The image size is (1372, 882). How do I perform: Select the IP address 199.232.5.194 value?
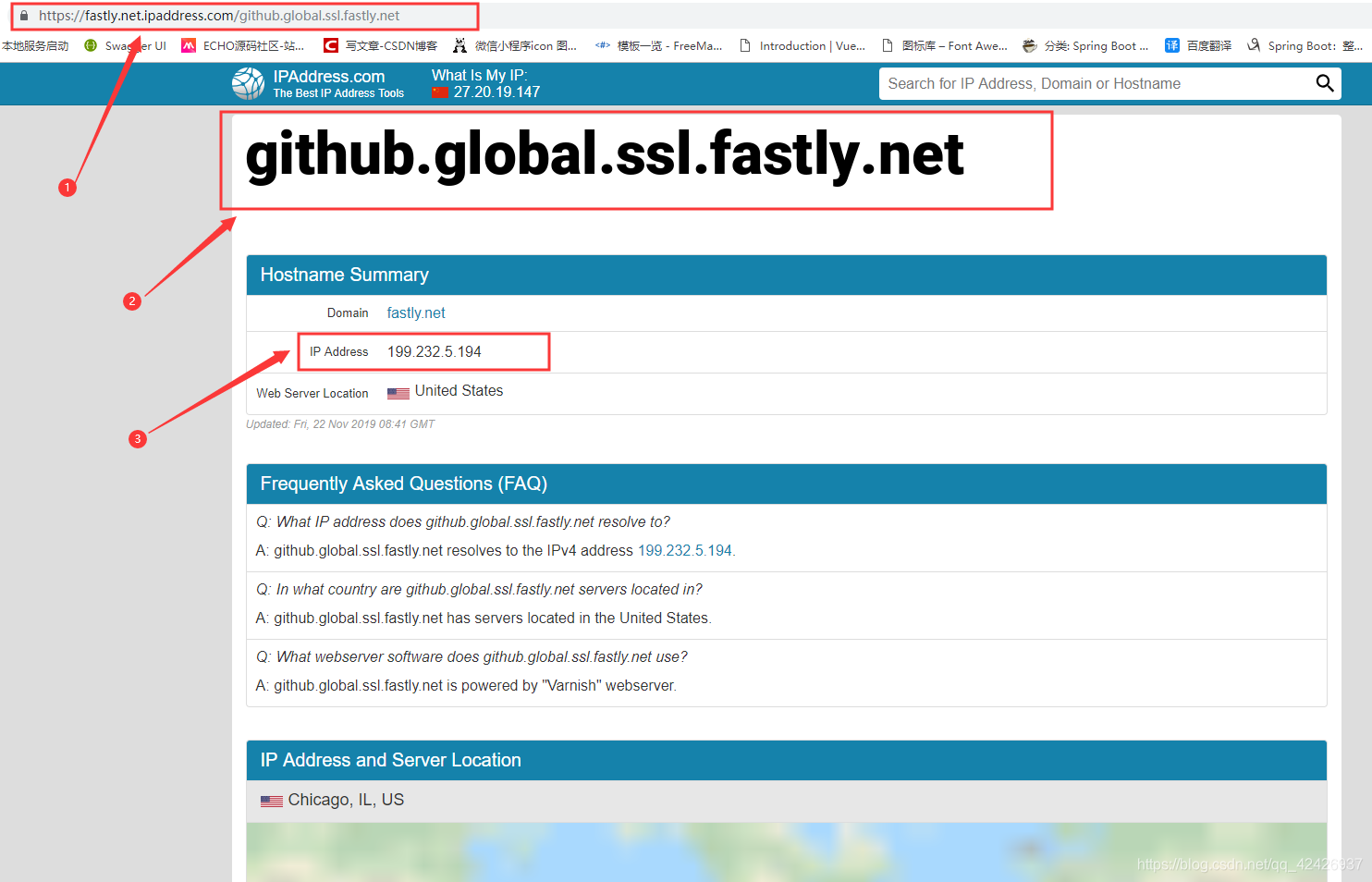coord(435,352)
